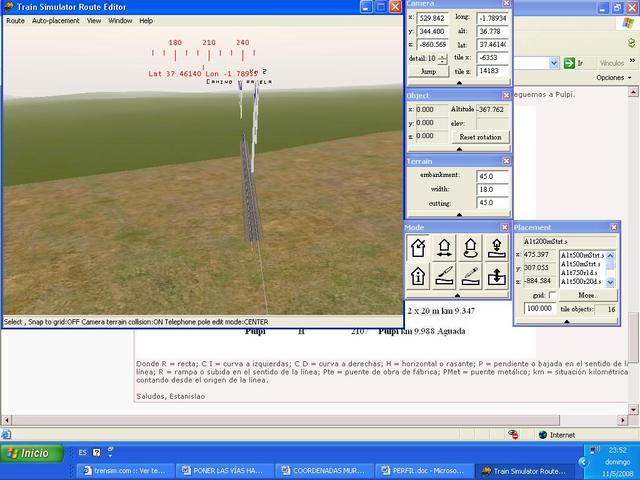Select the terrain knife editing icon
Screen dimensions: 640x480
tap(445, 277)
